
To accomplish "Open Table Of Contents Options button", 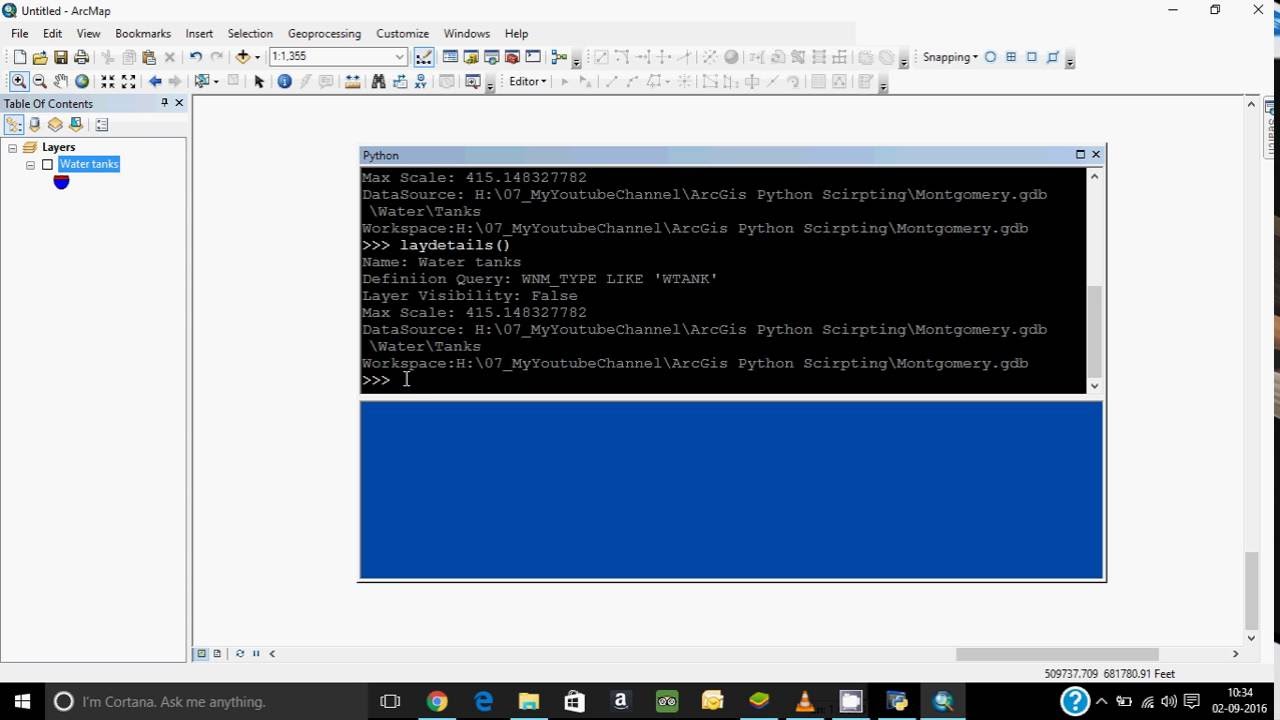I will tap(102, 125).
